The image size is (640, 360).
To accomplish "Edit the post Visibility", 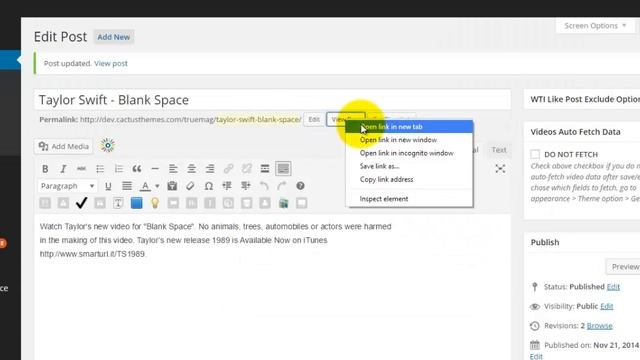I will 607,306.
